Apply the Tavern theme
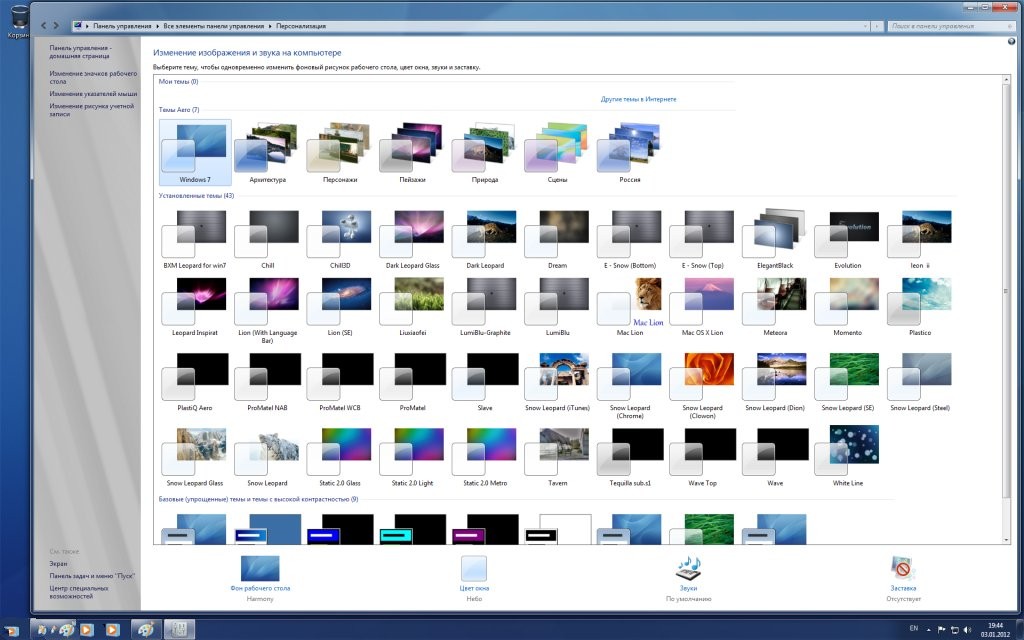Viewport: 1024px width, 640px height. [x=557, y=457]
